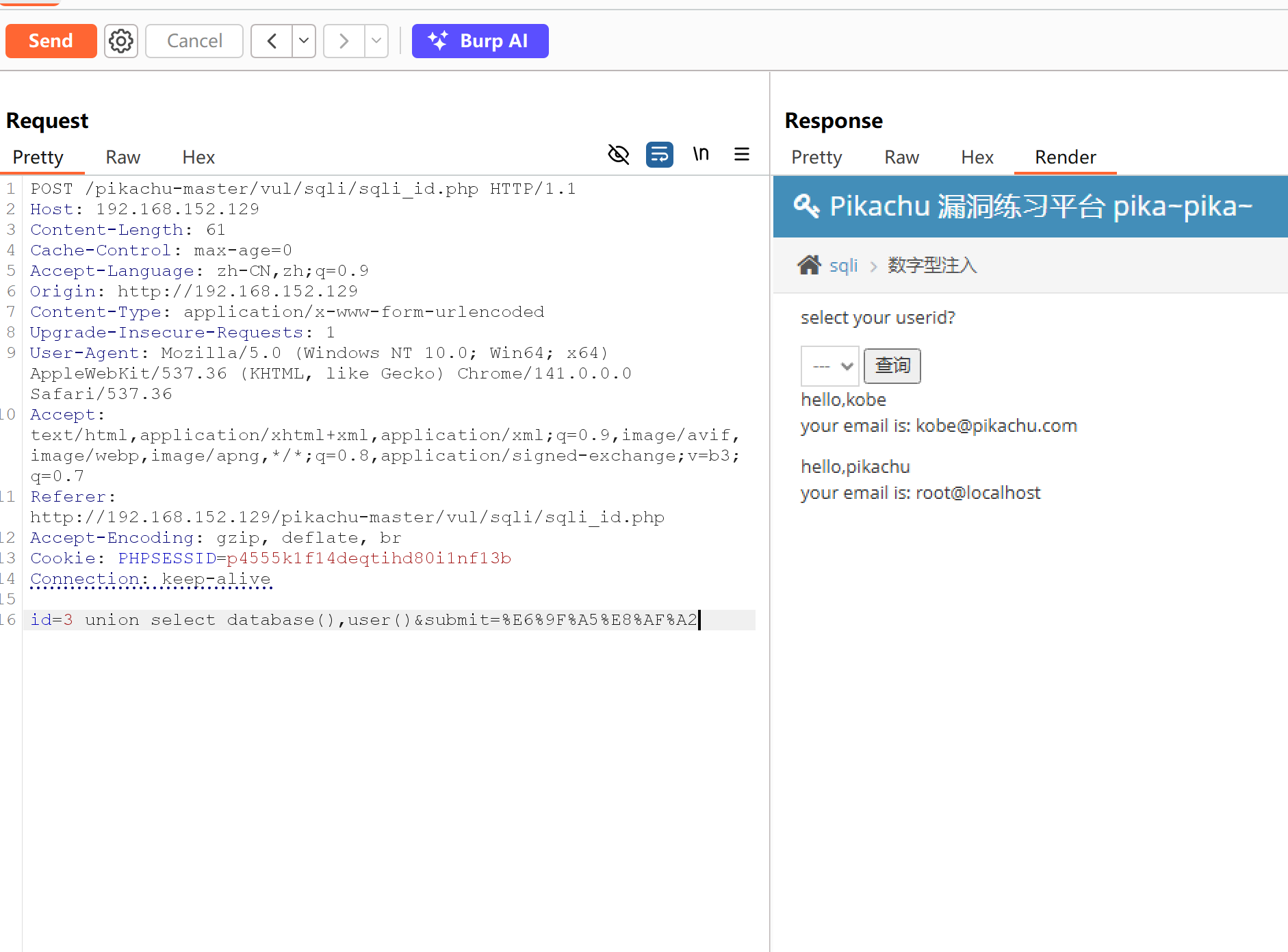Go back to previous request arrow
The image size is (1288, 952).
tap(272, 41)
